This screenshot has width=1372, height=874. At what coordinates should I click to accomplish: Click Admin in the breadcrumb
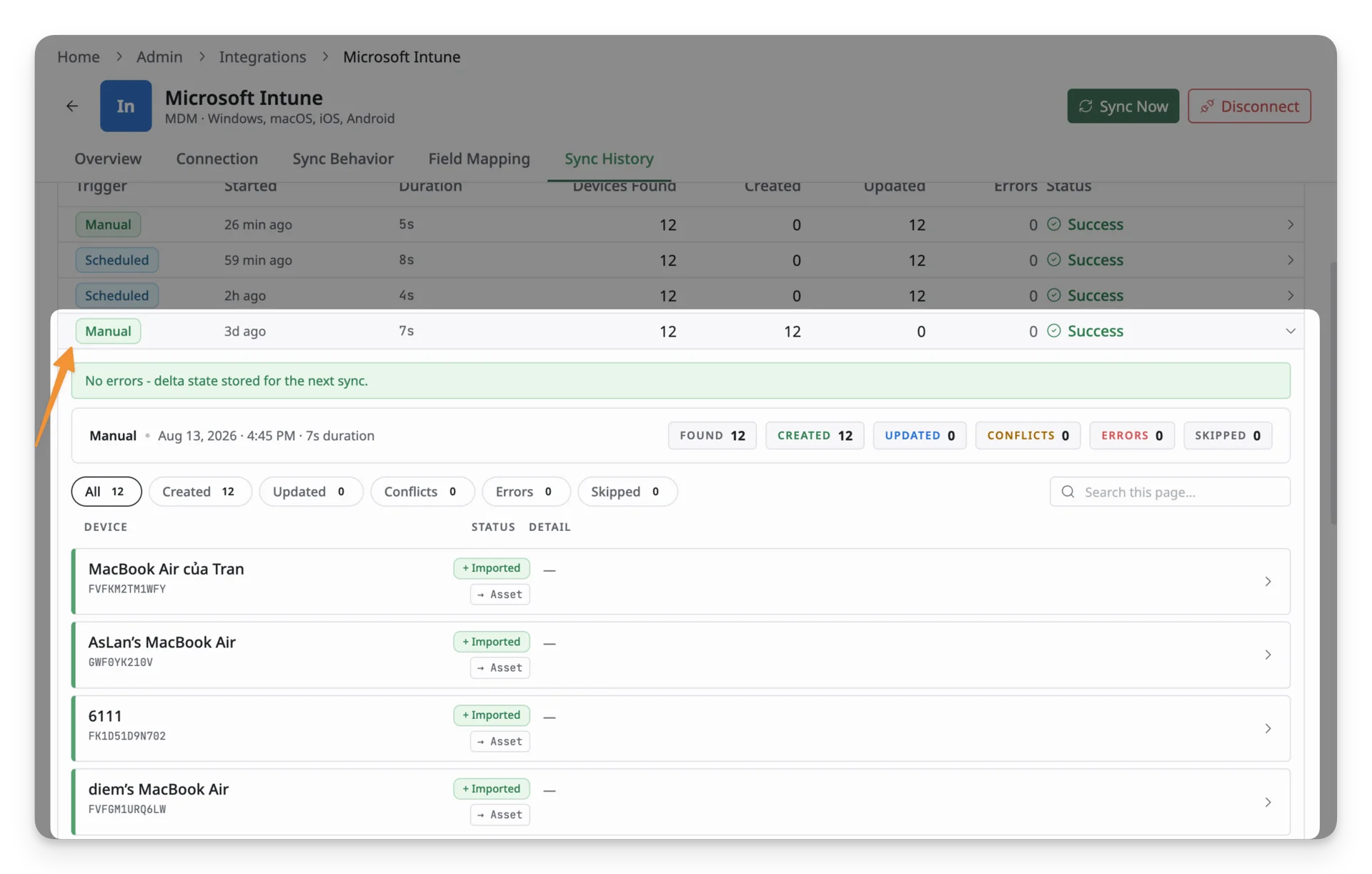coord(159,56)
